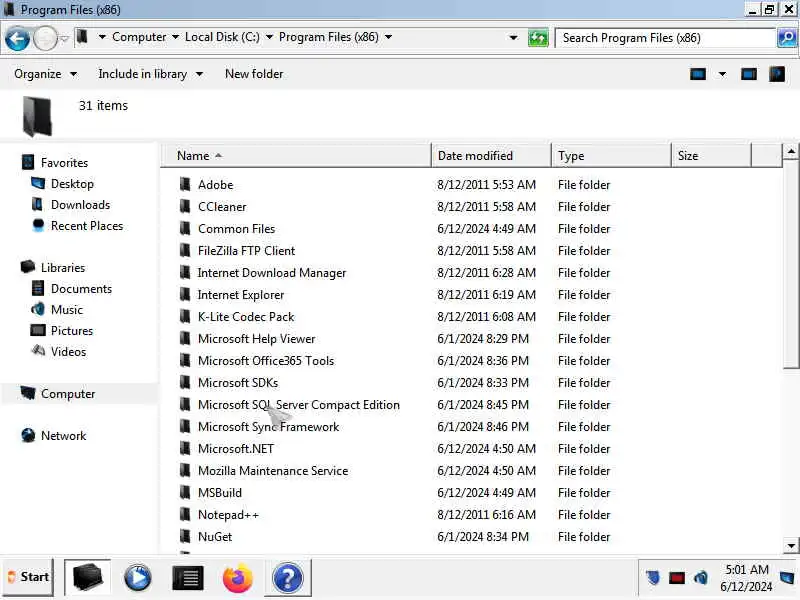Click the Desktop icon under Favorites
Viewport: 800px width, 600px height.
pyautogui.click(x=38, y=183)
